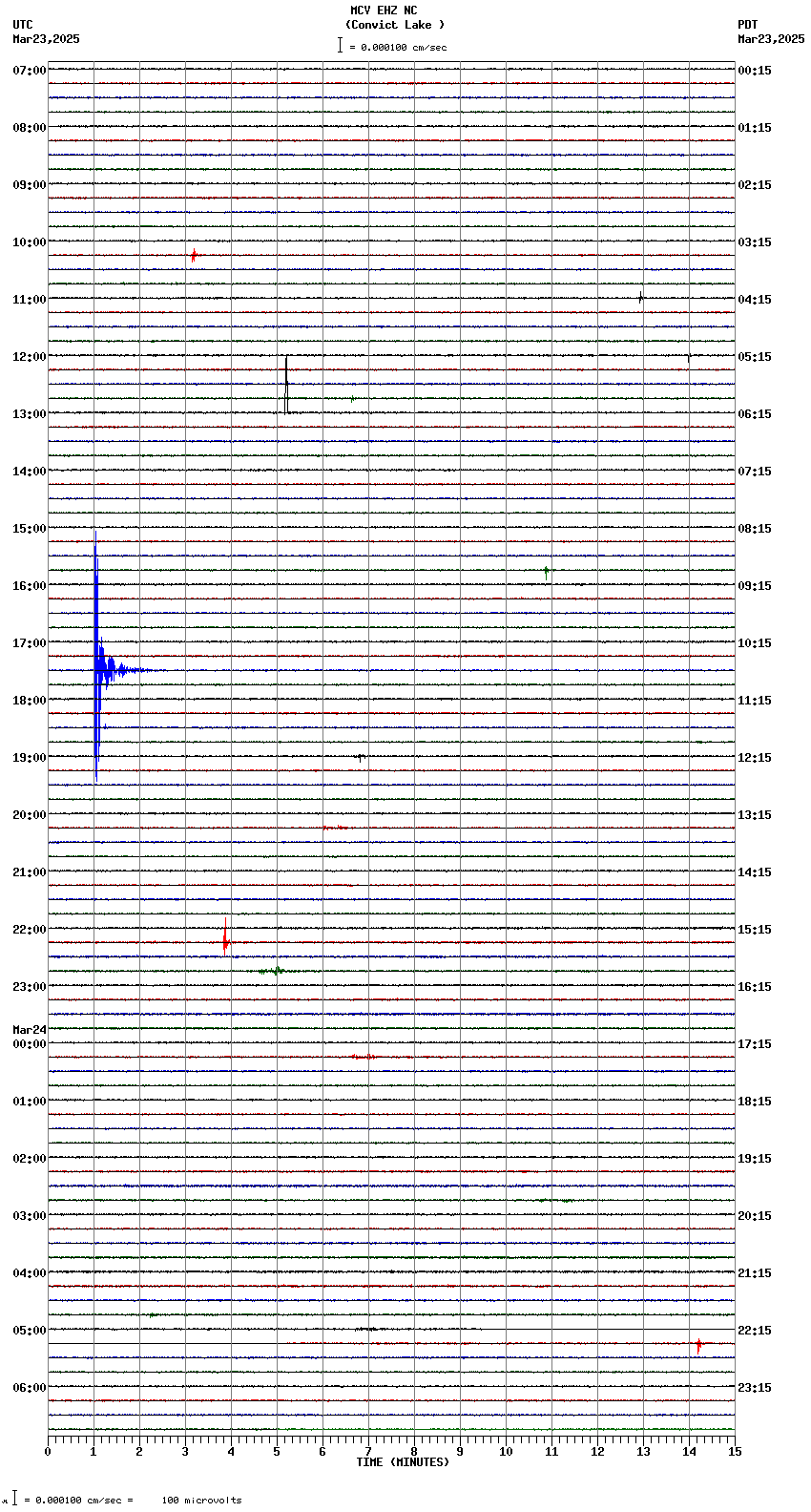Image resolution: width=811 pixels, height=1512 pixels.
Task: Click the red event on the 05:15 UTC trace
Action: point(698,1344)
